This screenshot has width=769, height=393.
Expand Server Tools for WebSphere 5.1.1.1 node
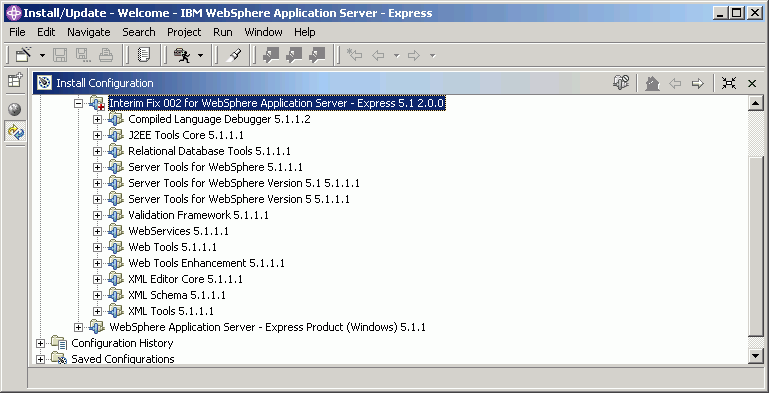(x=97, y=167)
